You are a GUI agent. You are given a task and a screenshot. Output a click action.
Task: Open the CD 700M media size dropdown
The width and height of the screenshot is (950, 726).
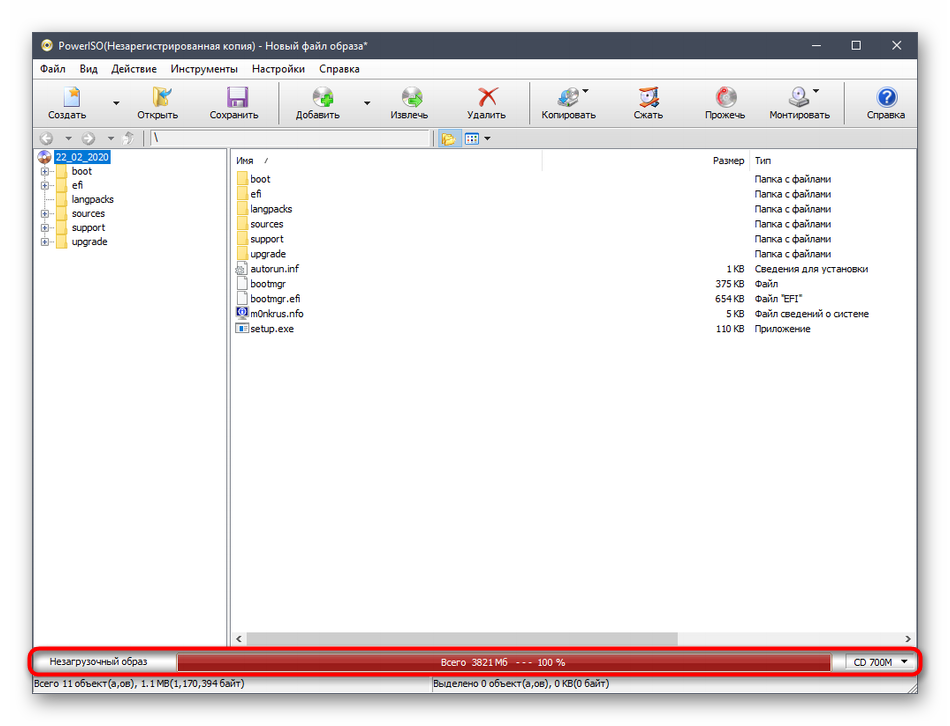pos(880,662)
